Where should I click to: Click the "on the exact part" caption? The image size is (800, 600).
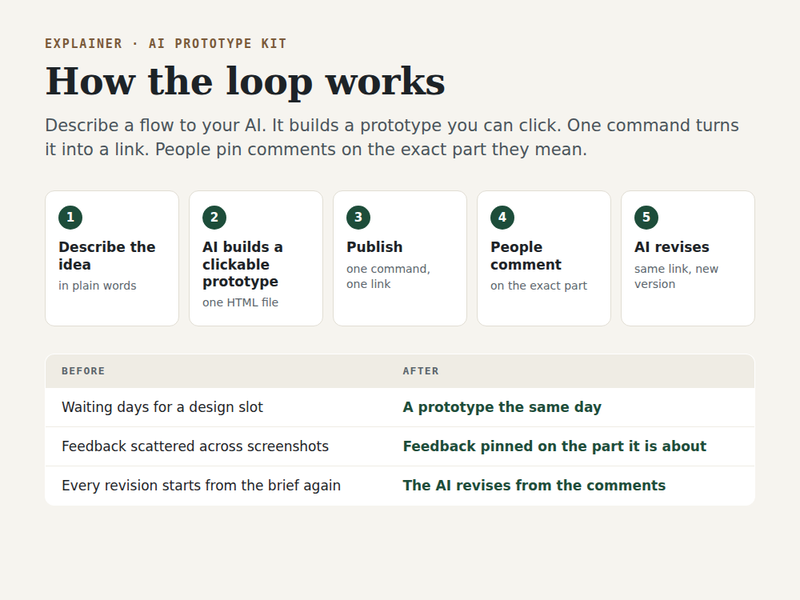click(x=539, y=286)
